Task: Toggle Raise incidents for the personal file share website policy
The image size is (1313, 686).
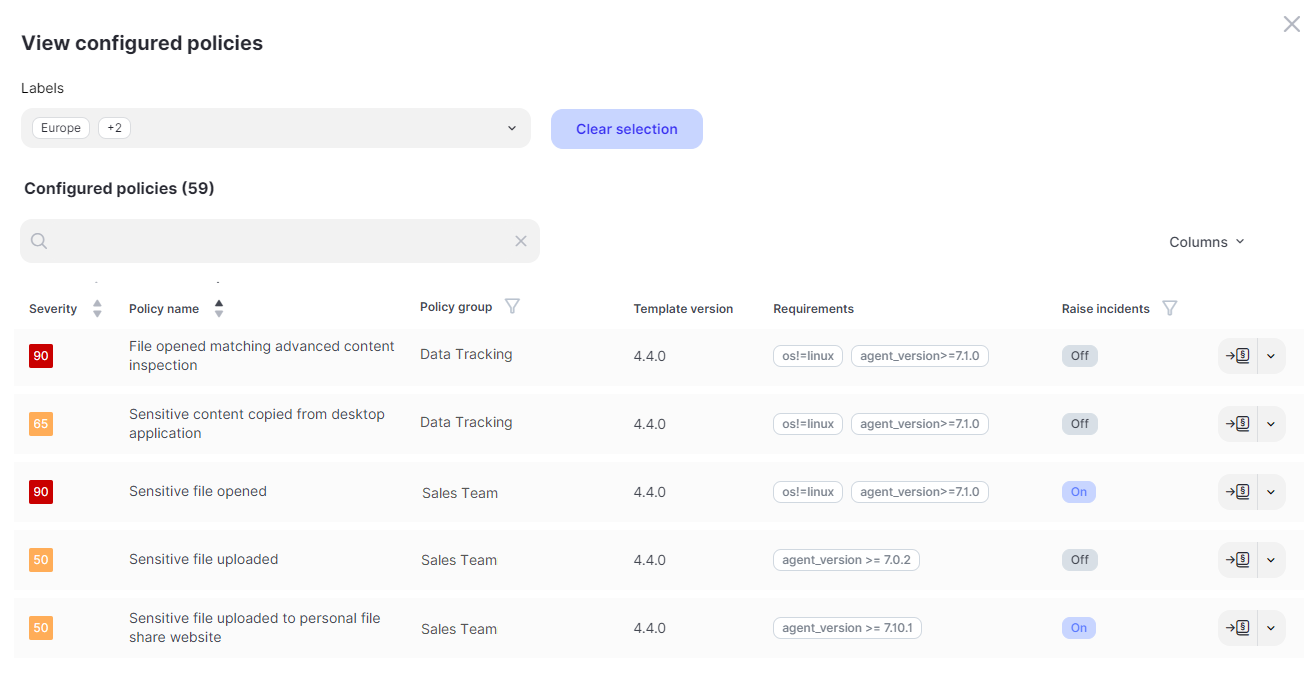Action: [x=1078, y=628]
